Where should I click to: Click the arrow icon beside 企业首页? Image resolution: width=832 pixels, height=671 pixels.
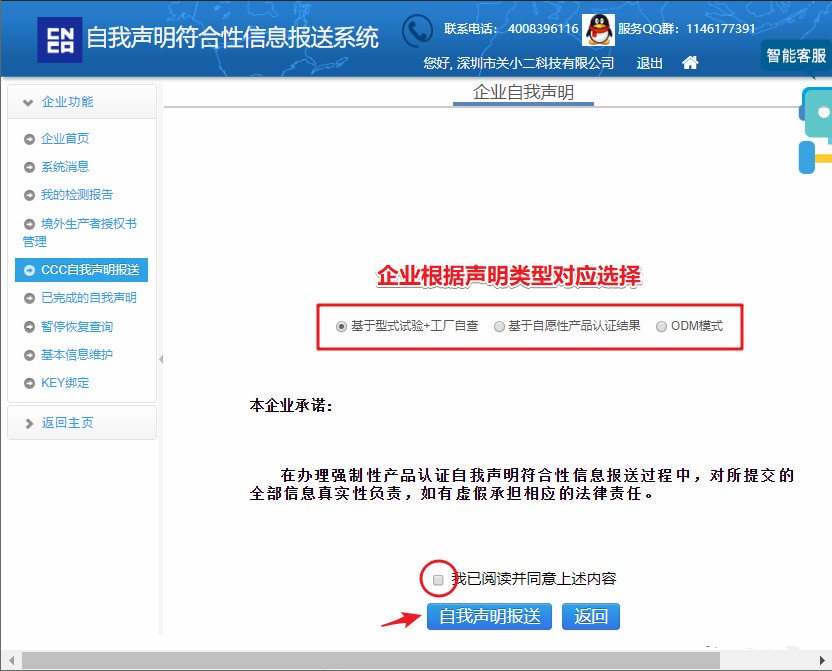[29, 139]
